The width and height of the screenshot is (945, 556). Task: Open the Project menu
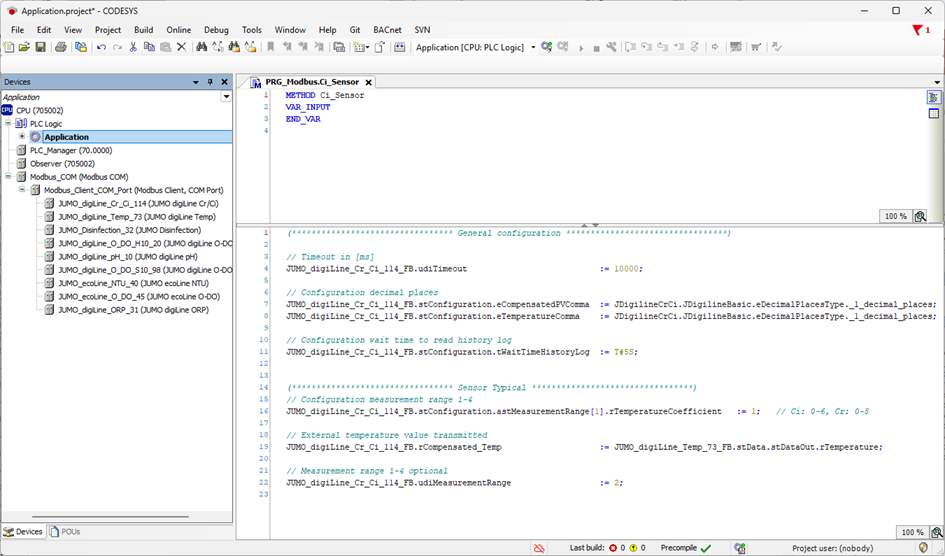coord(108,30)
